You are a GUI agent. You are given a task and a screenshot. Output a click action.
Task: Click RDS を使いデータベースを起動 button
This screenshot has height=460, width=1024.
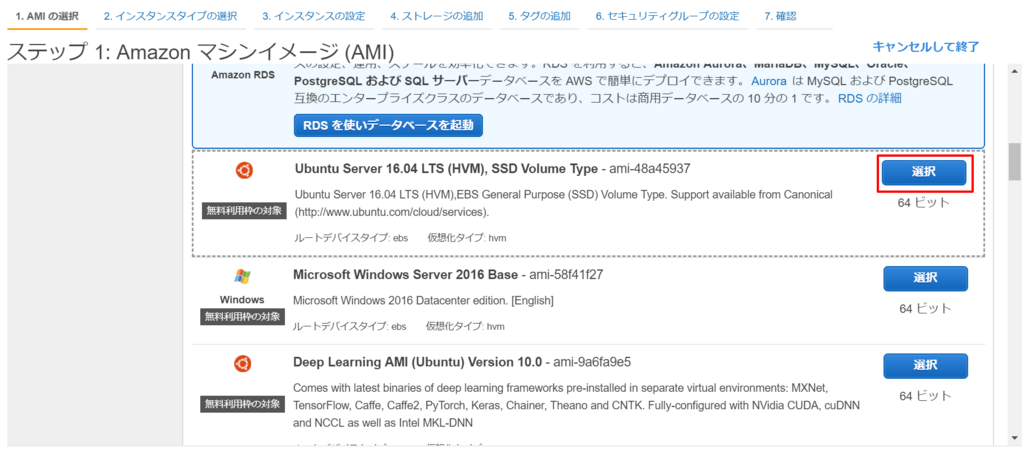coord(388,125)
